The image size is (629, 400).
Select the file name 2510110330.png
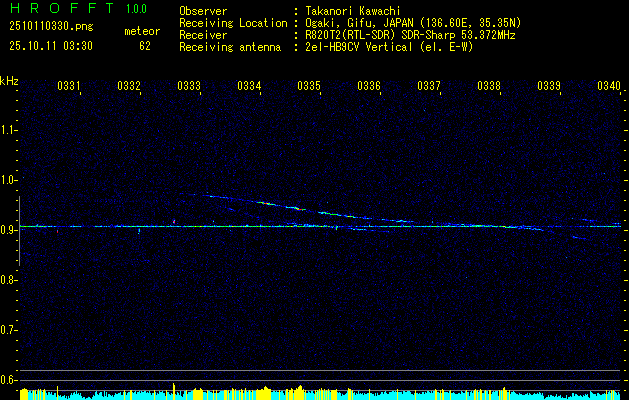point(51,27)
